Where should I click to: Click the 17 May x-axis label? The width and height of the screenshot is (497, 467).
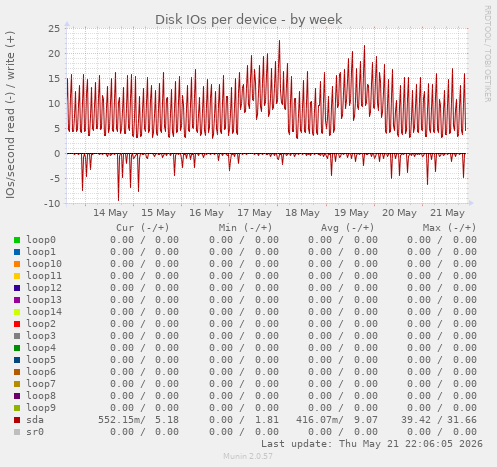coord(254,213)
